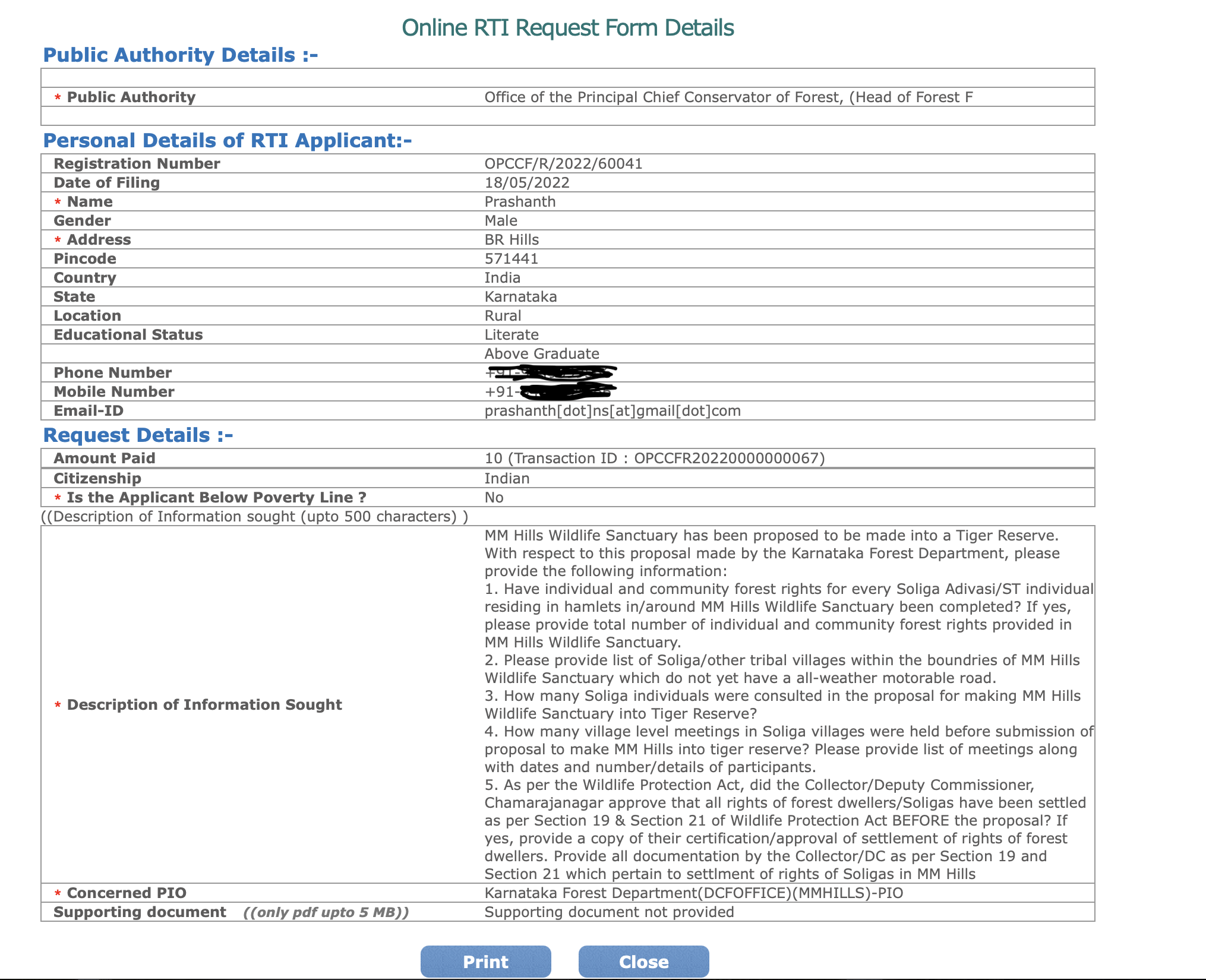Image resolution: width=1206 pixels, height=980 pixels.
Task: Click the Public Authority Details heading
Action: click(x=181, y=55)
